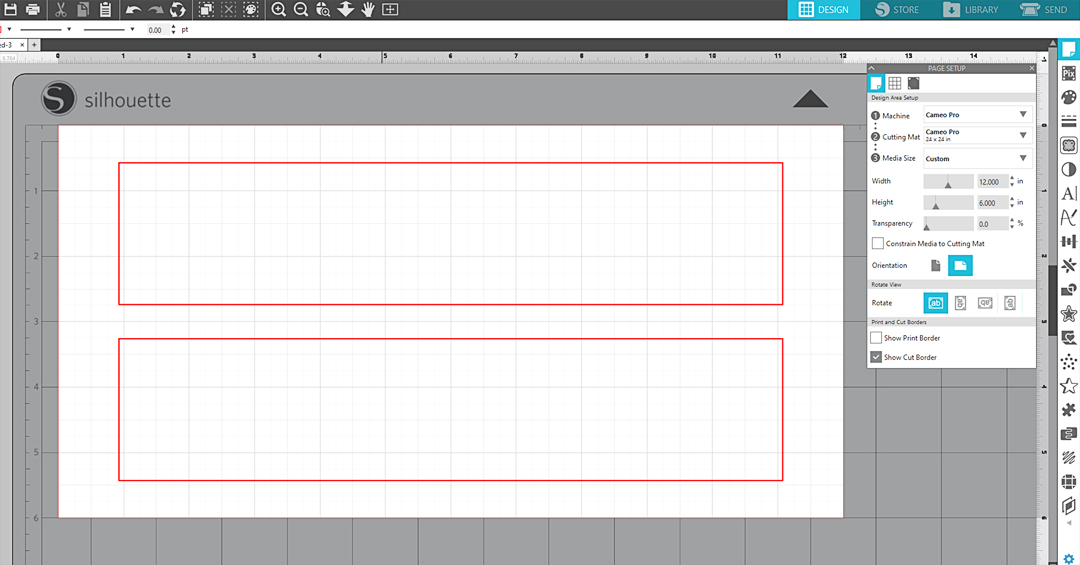Select the first Rotate view option
The width and height of the screenshot is (1080, 565).
(x=935, y=302)
